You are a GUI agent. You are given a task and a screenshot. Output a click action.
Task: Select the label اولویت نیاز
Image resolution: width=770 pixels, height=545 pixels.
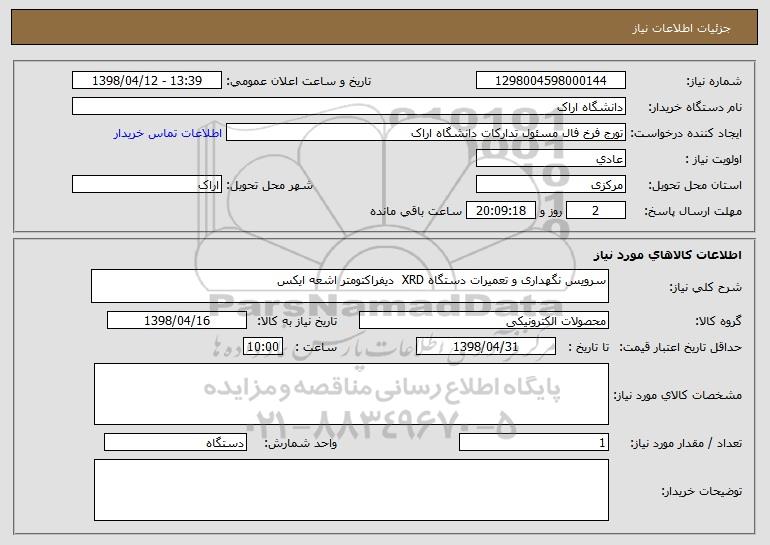[x=714, y=159]
